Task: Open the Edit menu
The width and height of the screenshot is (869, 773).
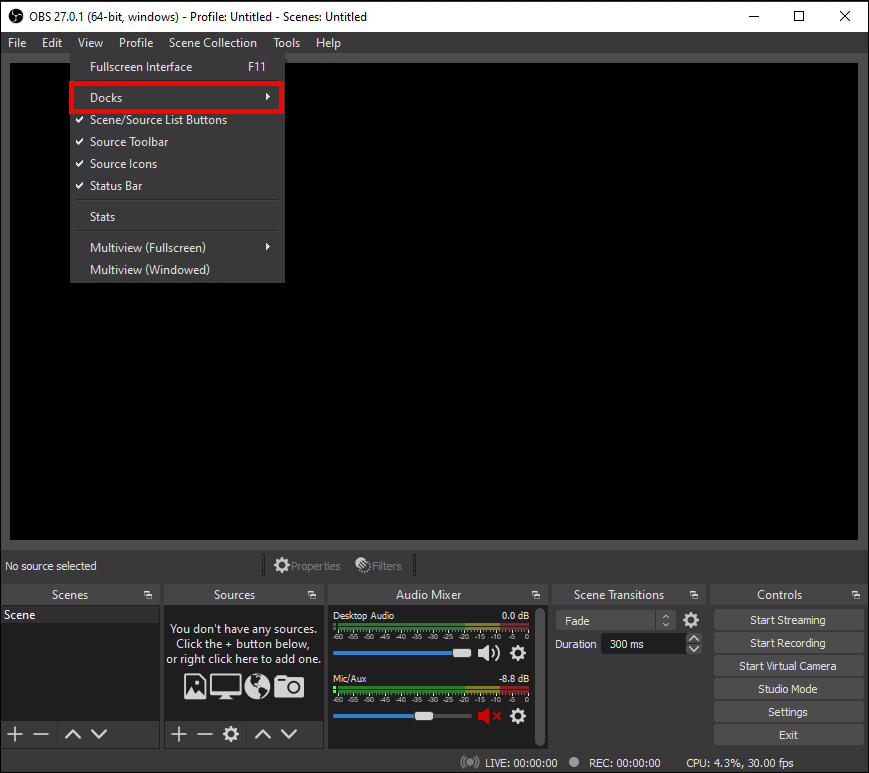Action: pos(52,43)
